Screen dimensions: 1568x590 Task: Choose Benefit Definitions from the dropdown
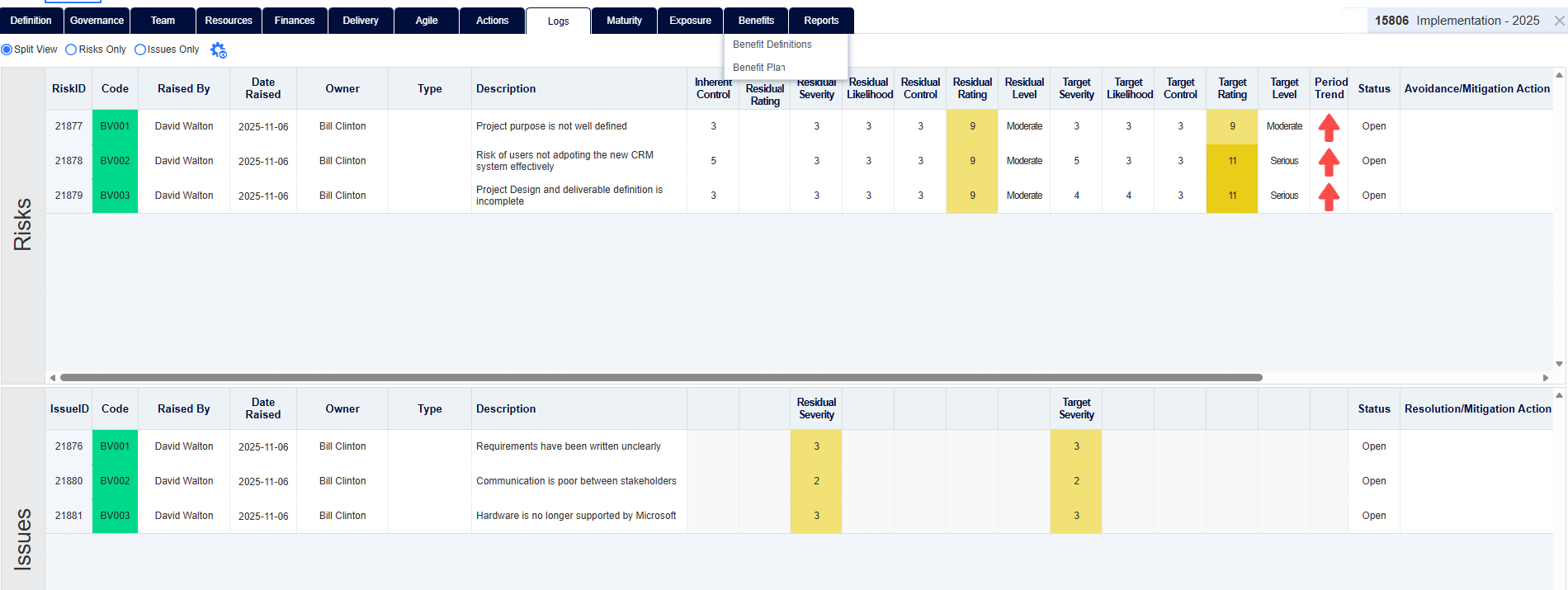pyautogui.click(x=772, y=45)
